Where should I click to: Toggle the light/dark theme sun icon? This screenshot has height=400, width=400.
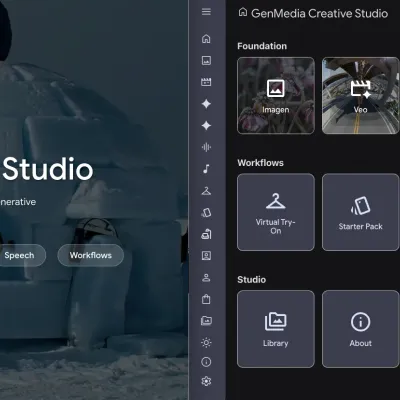pos(206,343)
